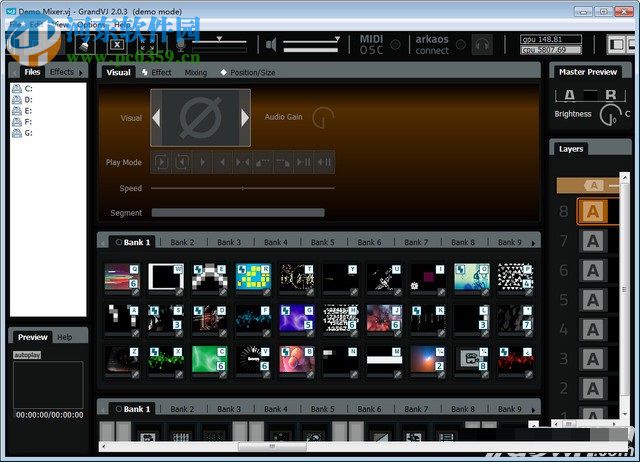Toggle the autoplay button in Preview

(x=26, y=355)
